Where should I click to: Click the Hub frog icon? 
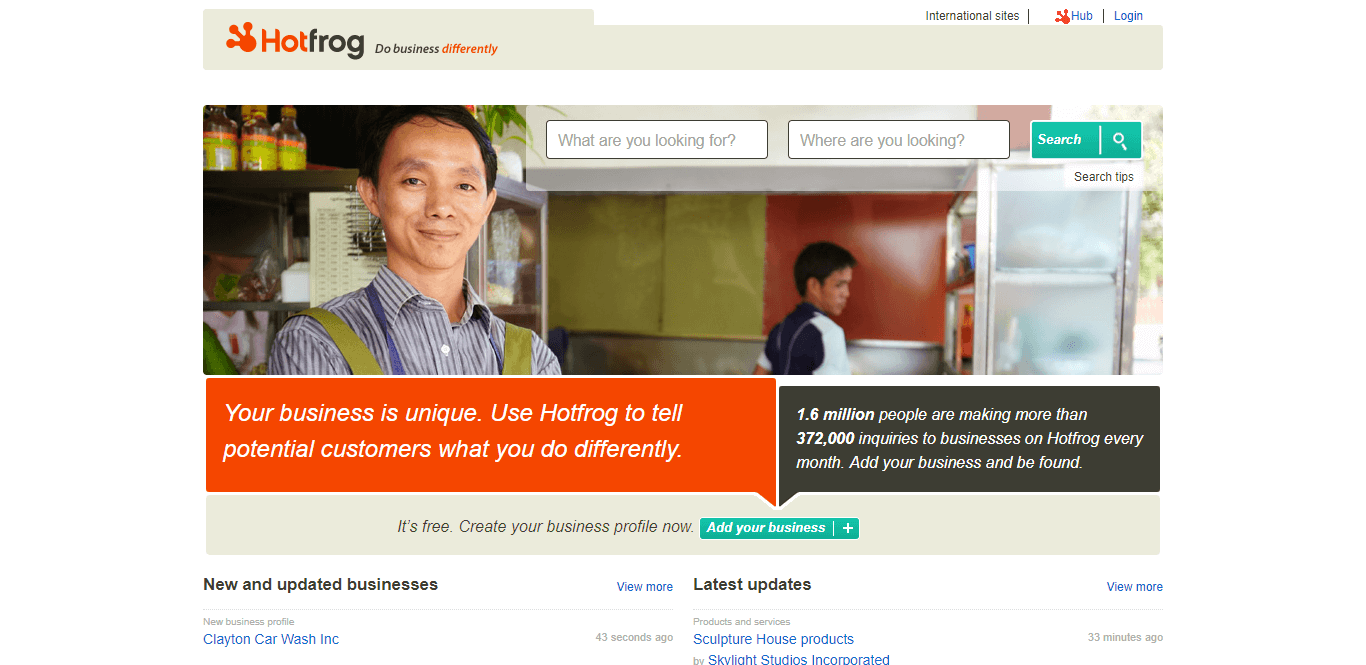[1062, 16]
